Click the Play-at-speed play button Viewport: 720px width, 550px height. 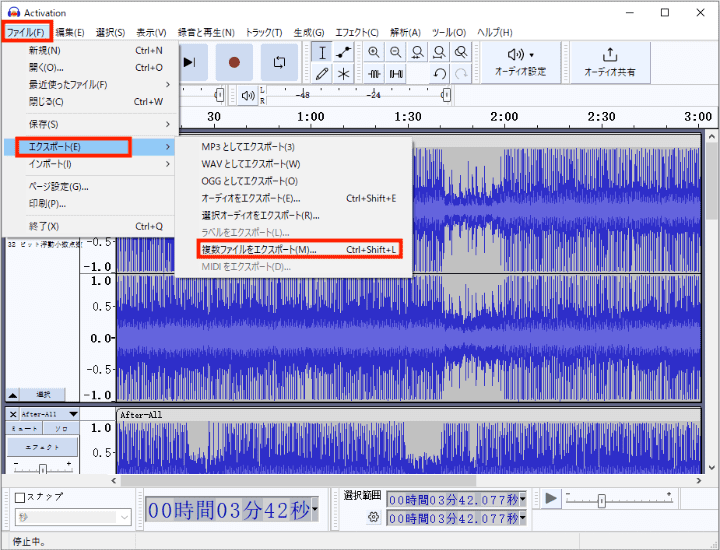point(551,498)
